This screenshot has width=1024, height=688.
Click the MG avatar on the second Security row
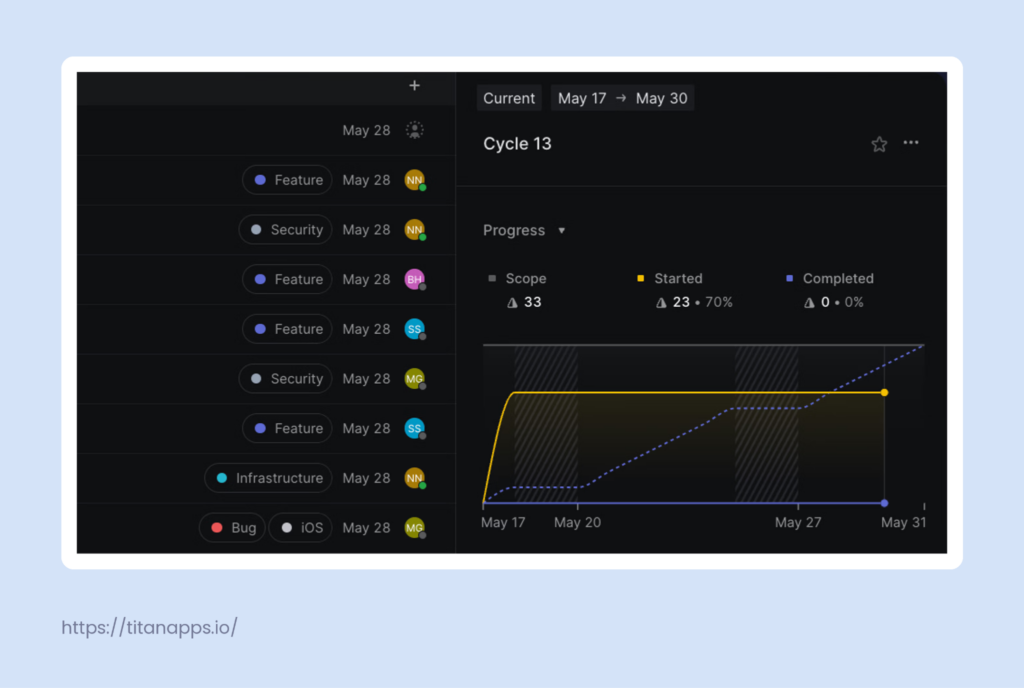415,378
